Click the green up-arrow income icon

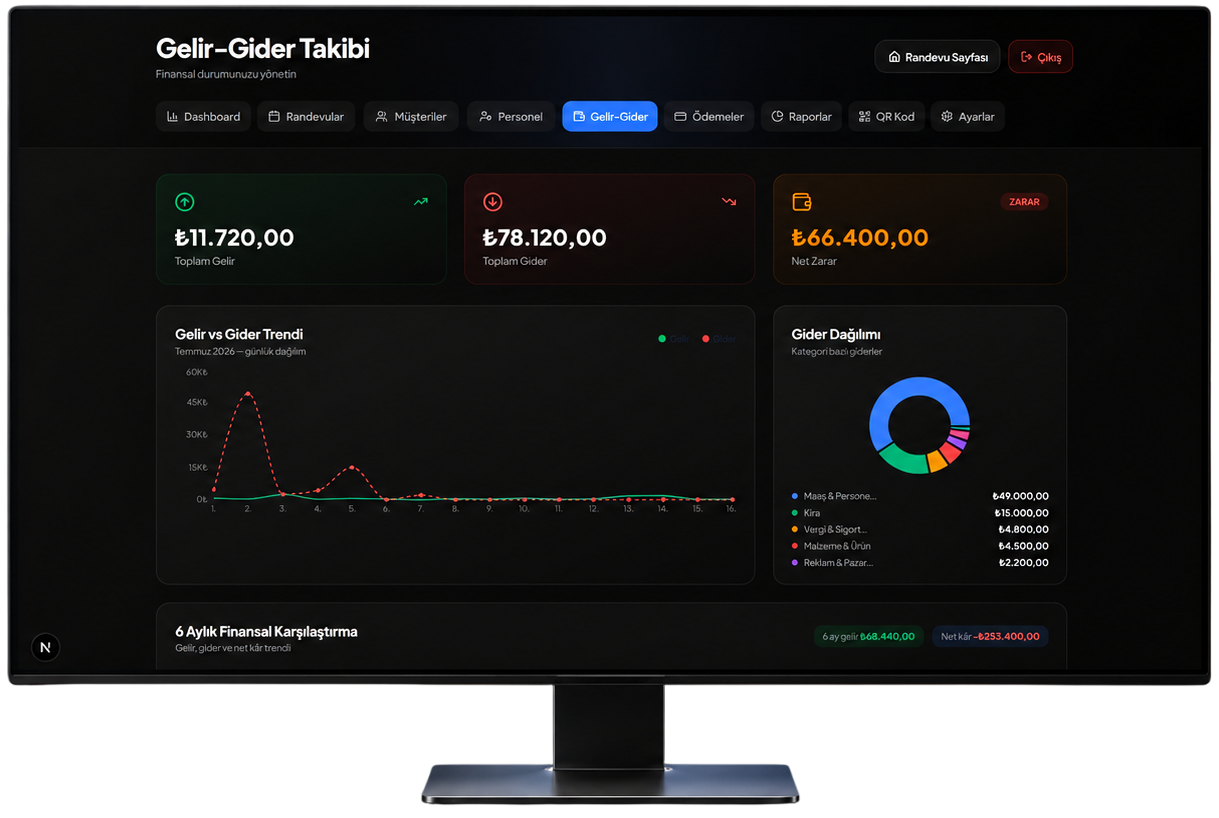(184, 202)
